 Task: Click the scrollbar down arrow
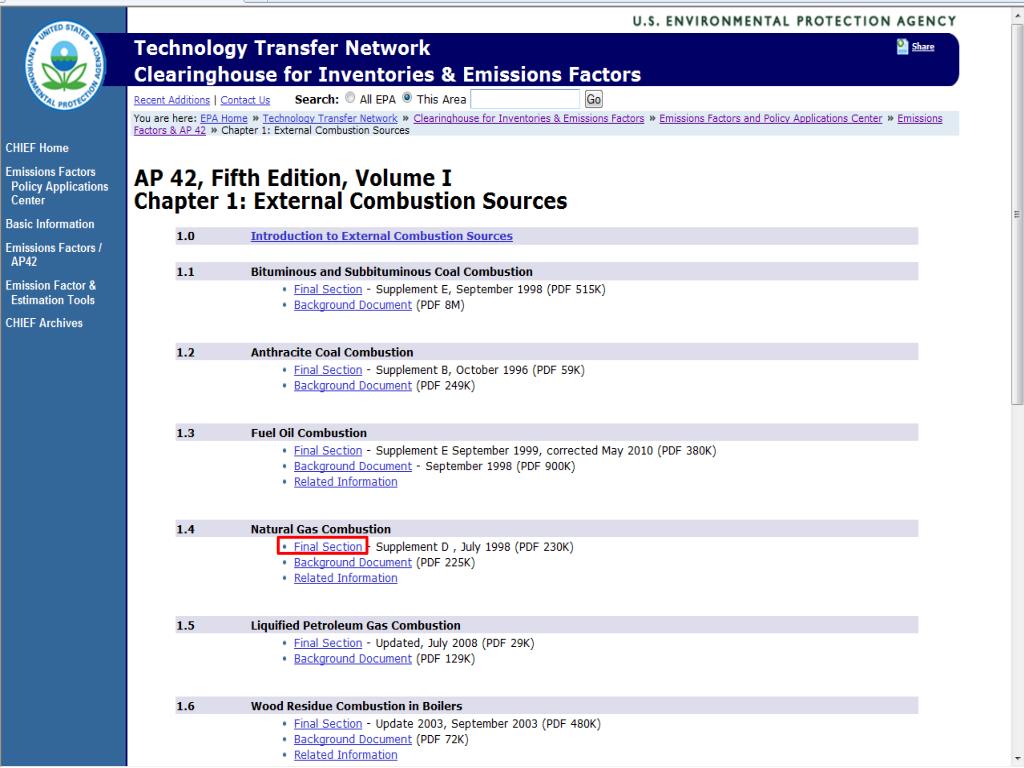pyautogui.click(x=1017, y=760)
